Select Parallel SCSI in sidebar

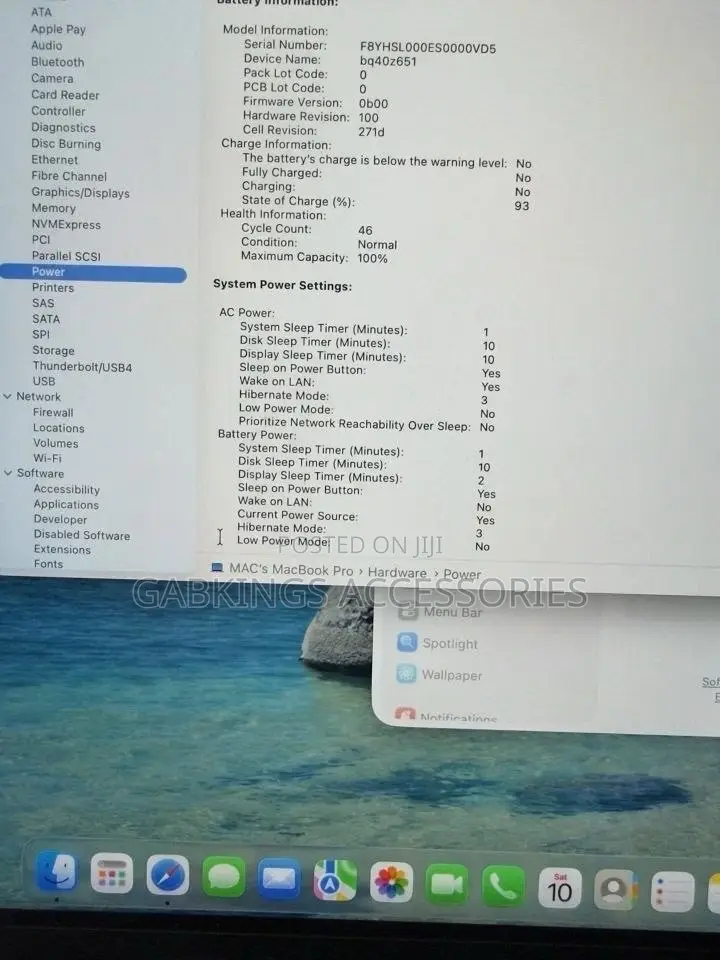click(66, 256)
